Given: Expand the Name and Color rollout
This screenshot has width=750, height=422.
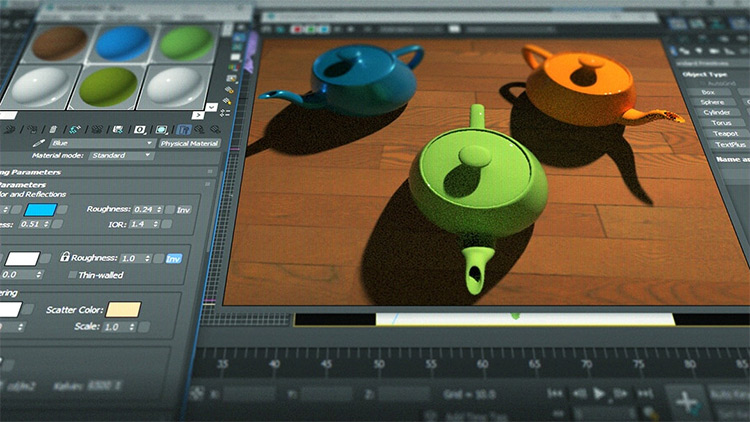Looking at the screenshot, I should 732,159.
